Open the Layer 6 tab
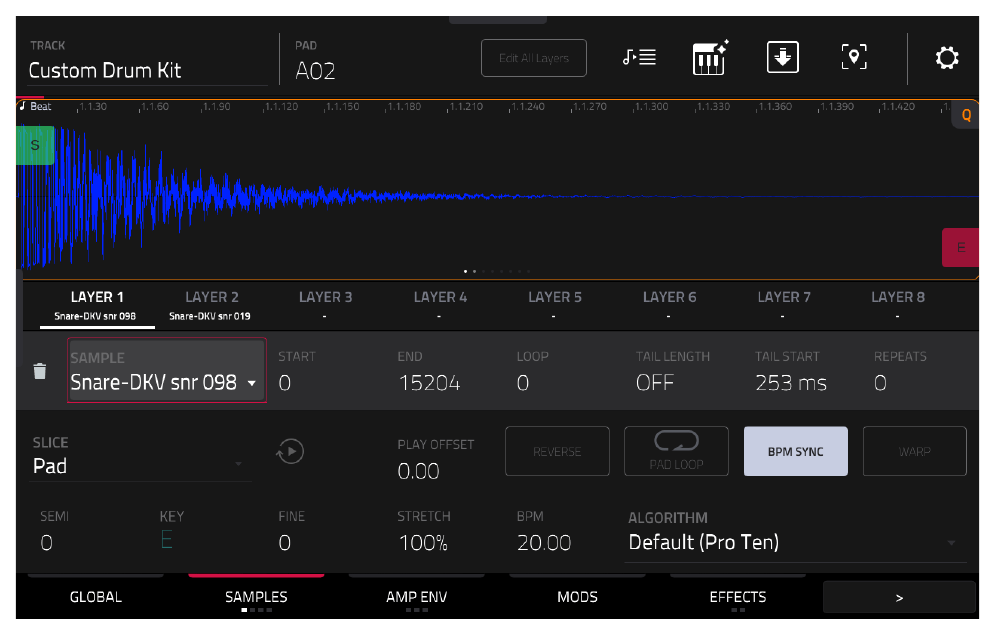Image resolution: width=996 pixels, height=636 pixels. (669, 306)
